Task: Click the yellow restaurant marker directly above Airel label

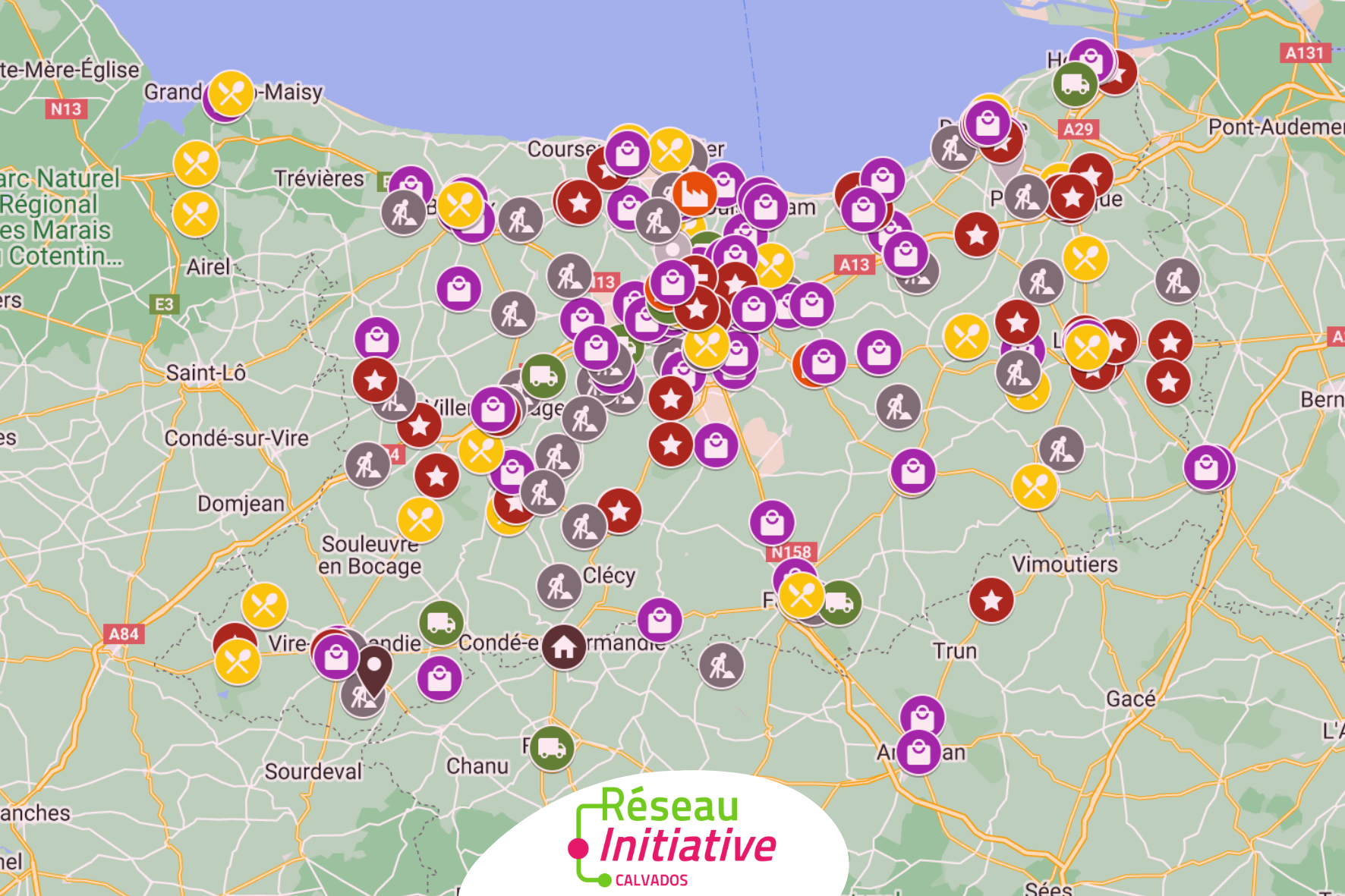Action: 196,214
